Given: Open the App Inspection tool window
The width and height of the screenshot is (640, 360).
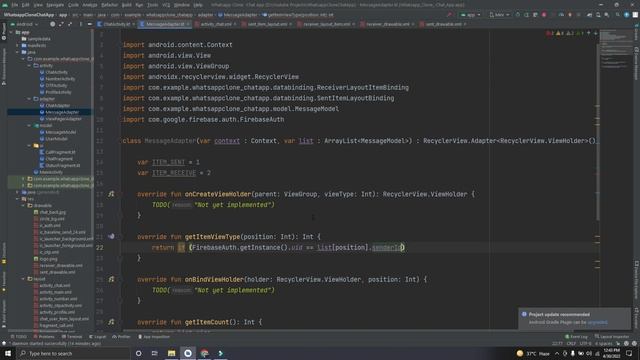Looking at the screenshot, I should (x=154, y=337).
